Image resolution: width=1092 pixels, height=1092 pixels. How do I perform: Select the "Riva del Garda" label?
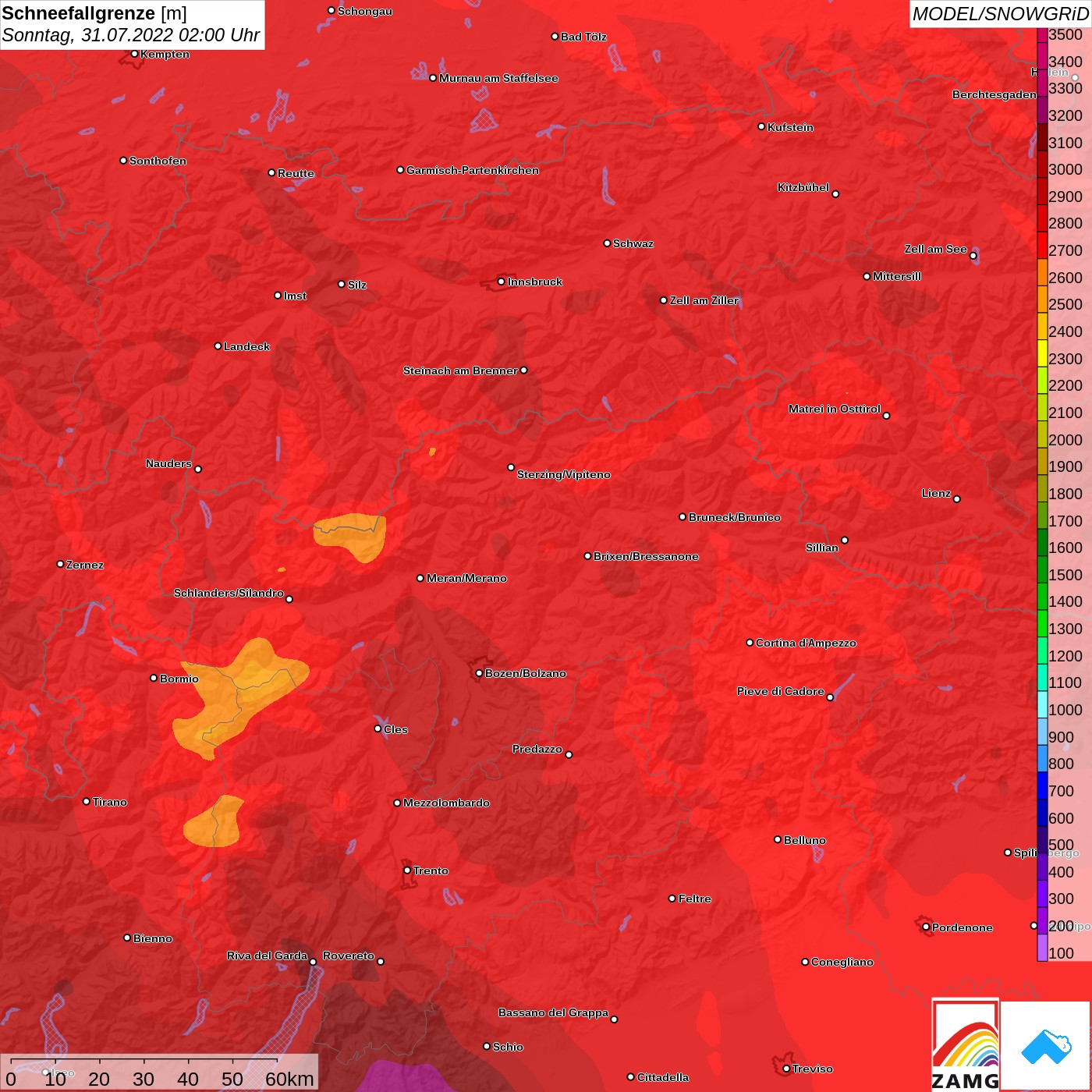point(268,955)
